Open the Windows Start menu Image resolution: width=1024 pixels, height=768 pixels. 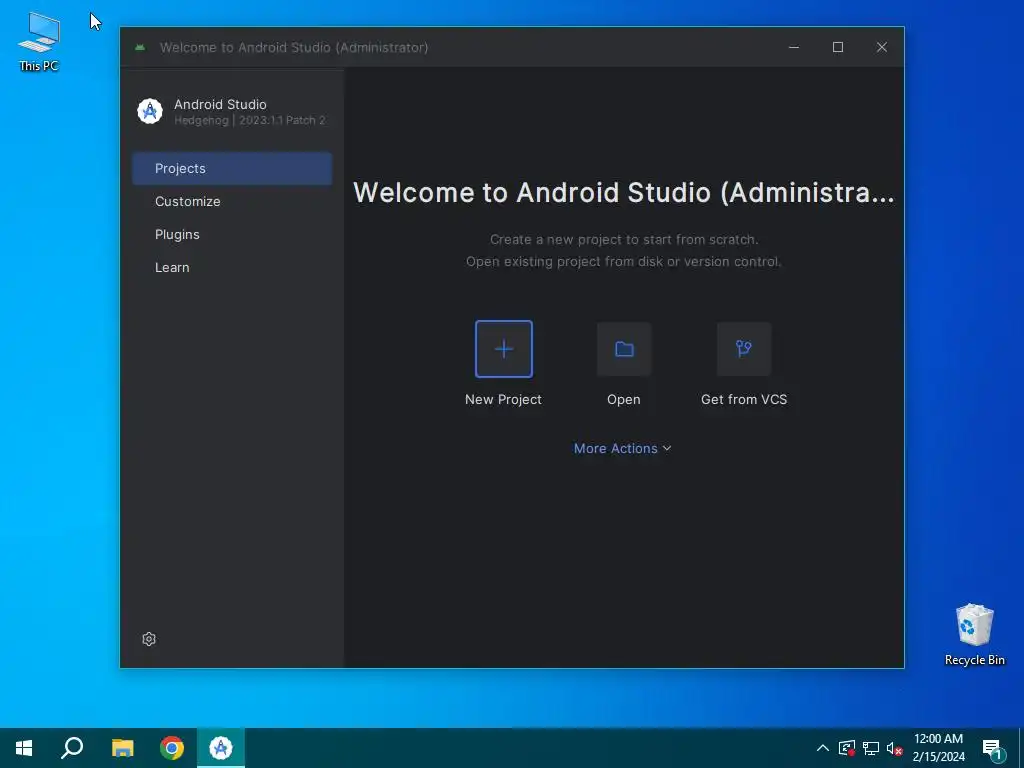point(24,748)
